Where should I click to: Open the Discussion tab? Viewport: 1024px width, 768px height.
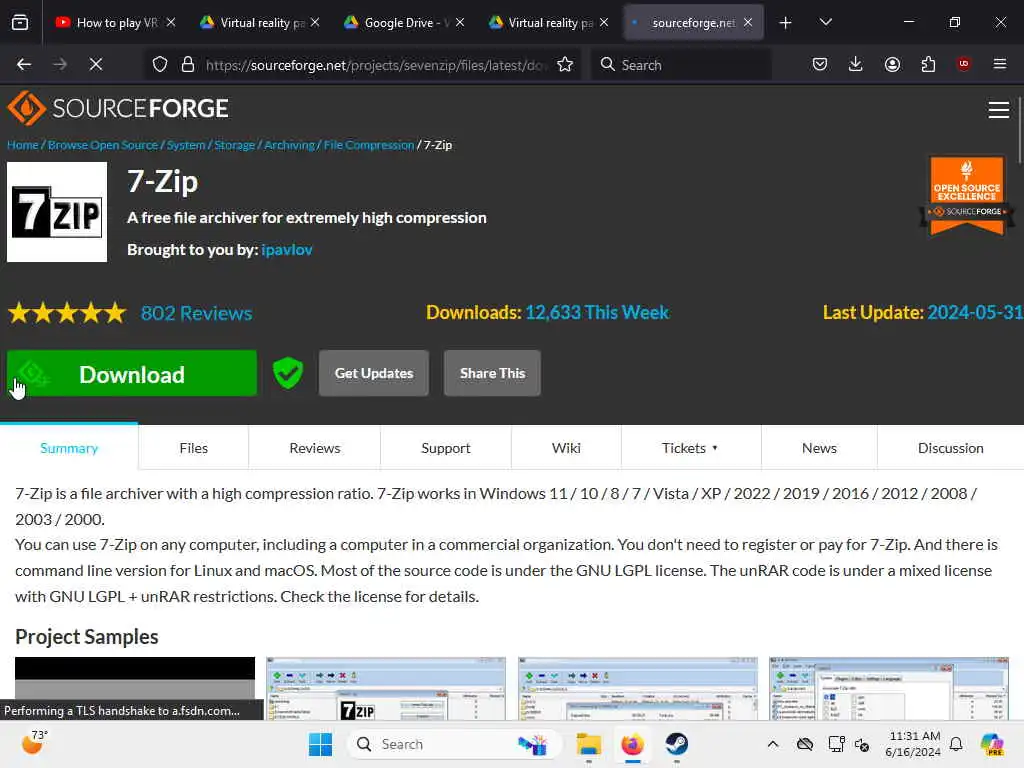pos(950,448)
